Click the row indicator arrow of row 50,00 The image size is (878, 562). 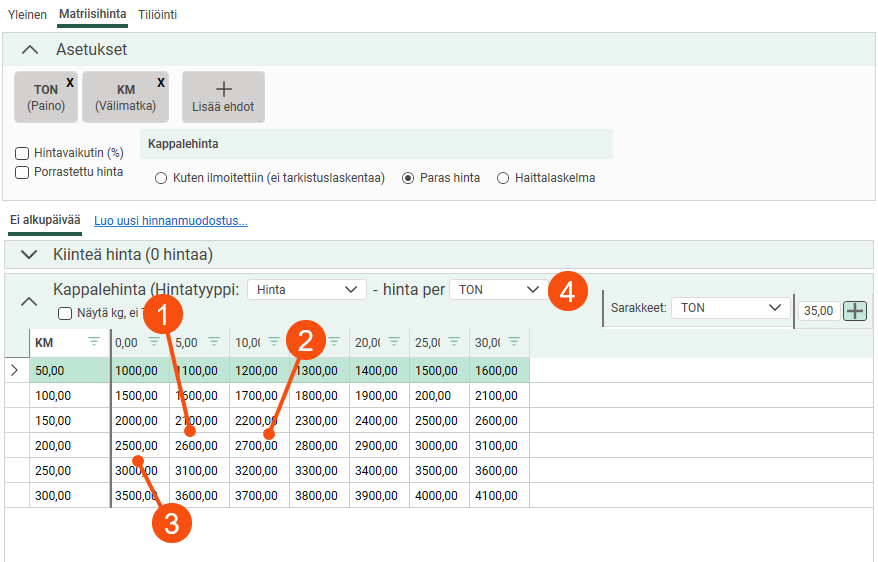14,370
